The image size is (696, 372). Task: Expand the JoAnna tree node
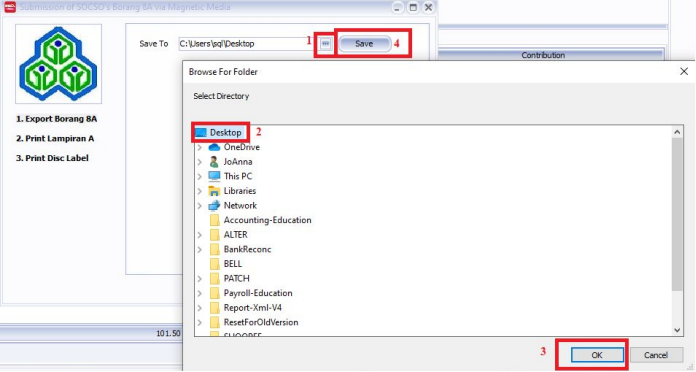pyautogui.click(x=200, y=162)
